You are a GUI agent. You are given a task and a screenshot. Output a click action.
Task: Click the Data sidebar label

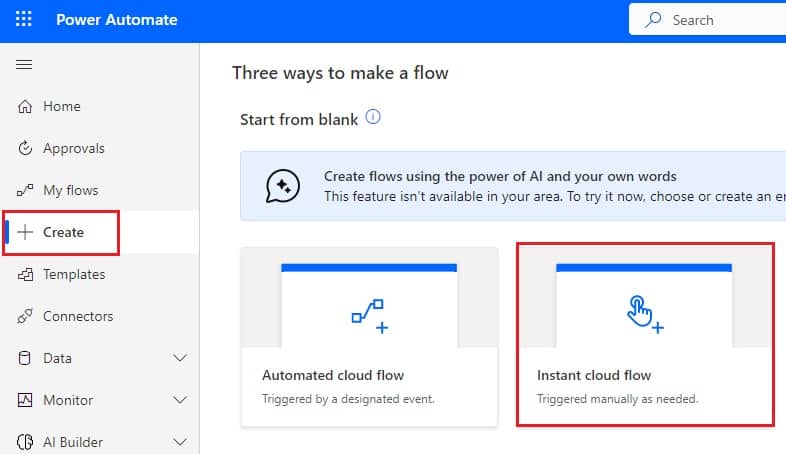[x=57, y=358]
